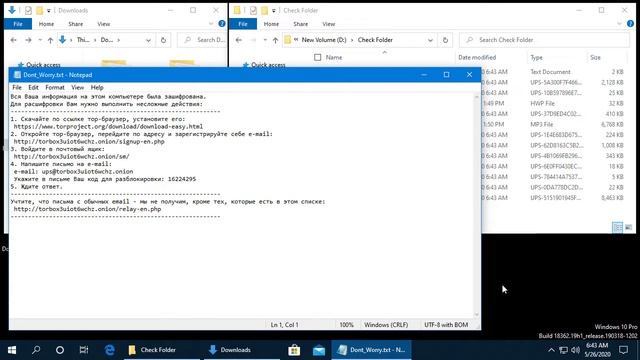
Task: Open Notepad Format menu
Action: tap(55, 87)
